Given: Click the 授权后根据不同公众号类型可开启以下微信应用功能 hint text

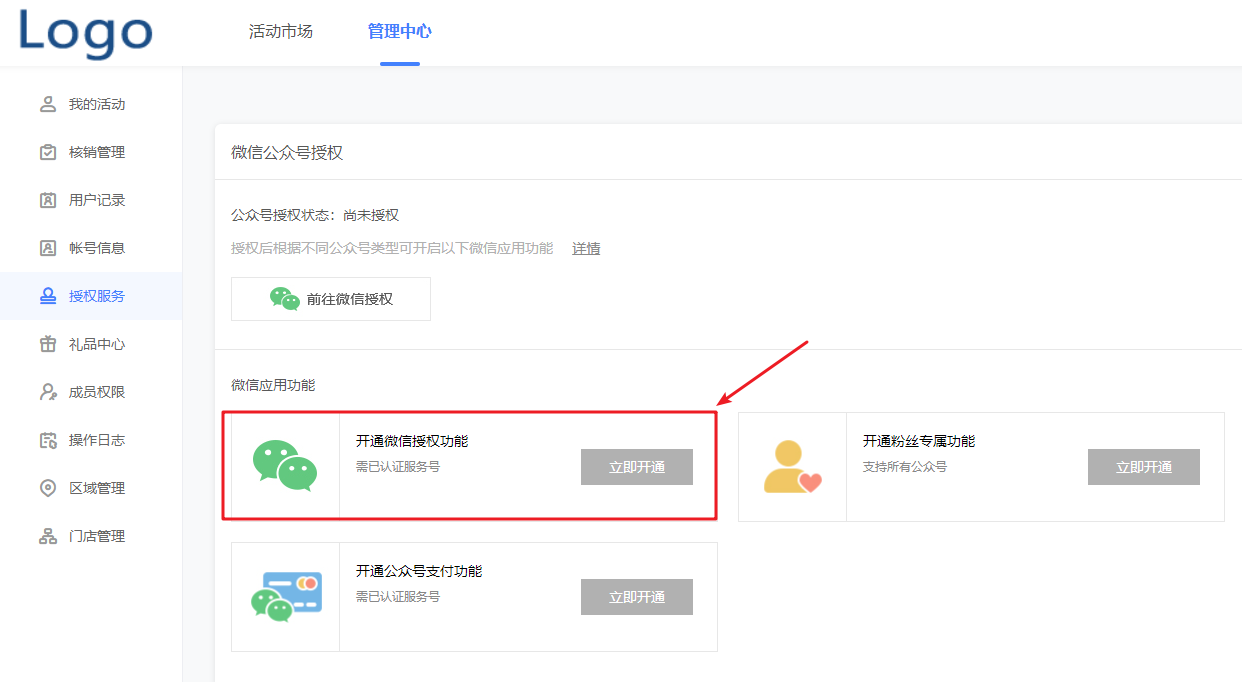Looking at the screenshot, I should 392,248.
